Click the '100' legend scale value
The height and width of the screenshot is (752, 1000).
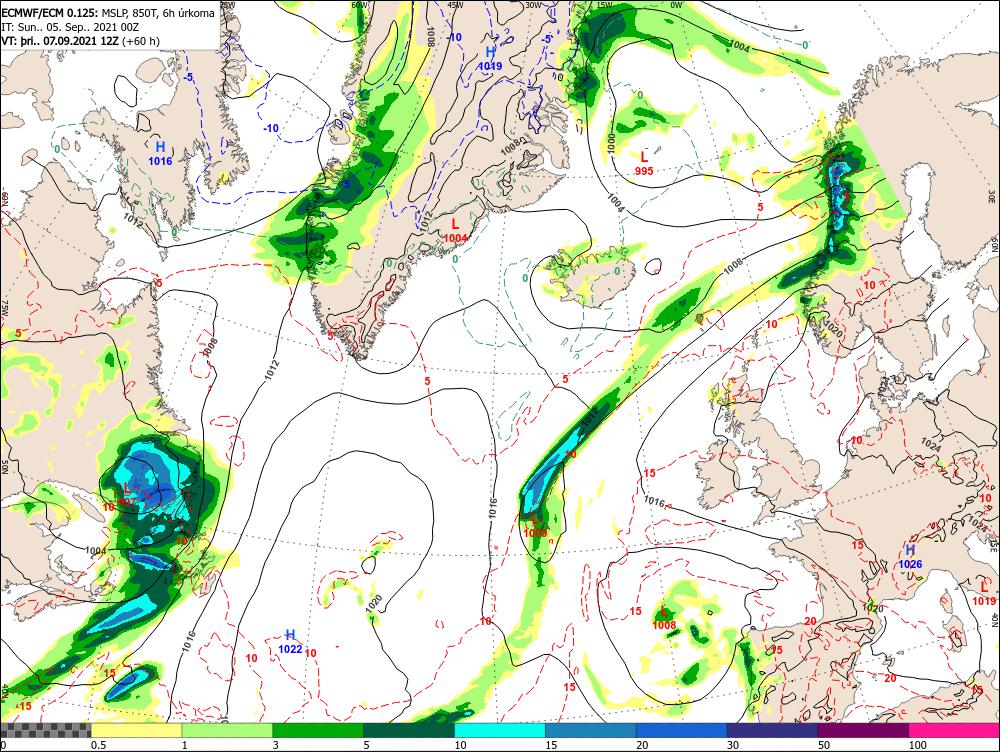tap(917, 745)
